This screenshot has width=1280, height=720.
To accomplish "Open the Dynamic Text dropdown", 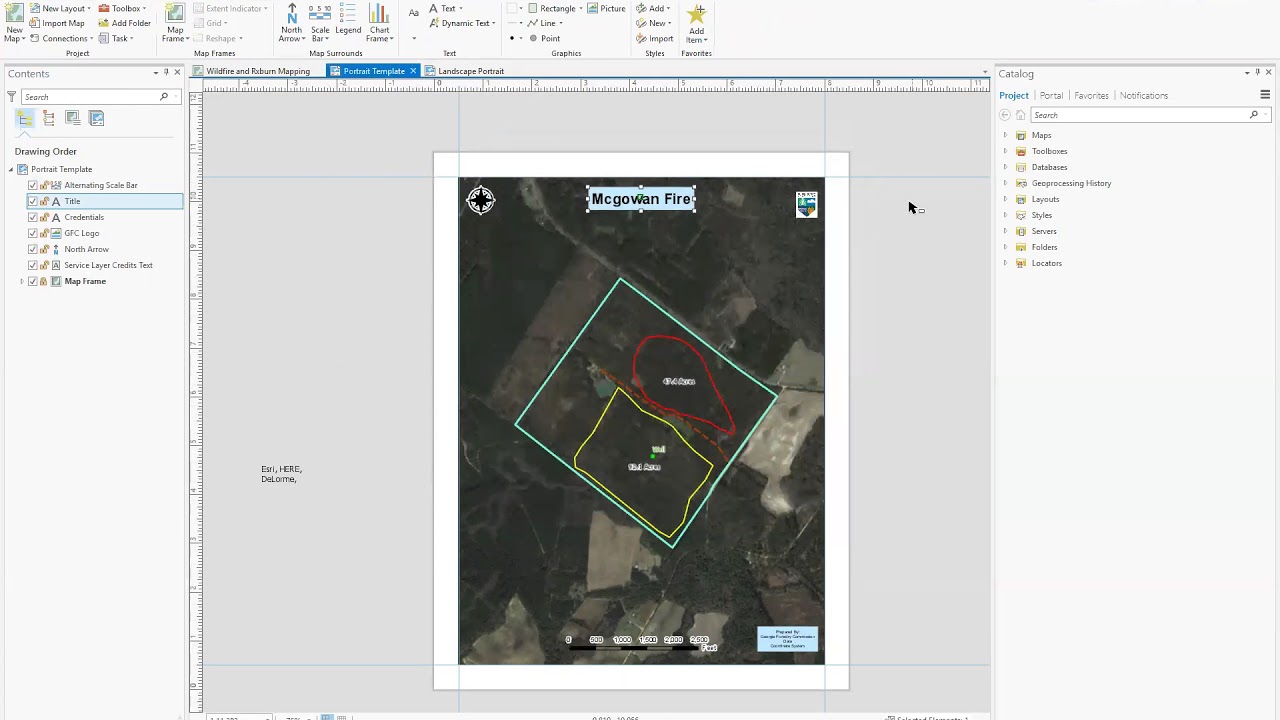I will pyautogui.click(x=461, y=23).
